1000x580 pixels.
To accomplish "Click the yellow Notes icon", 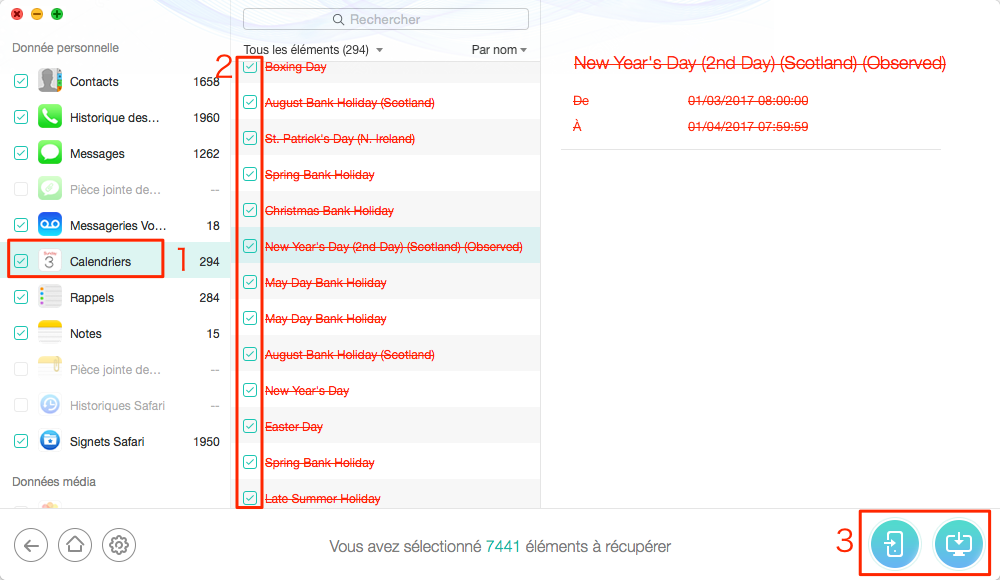I will click(x=50, y=333).
